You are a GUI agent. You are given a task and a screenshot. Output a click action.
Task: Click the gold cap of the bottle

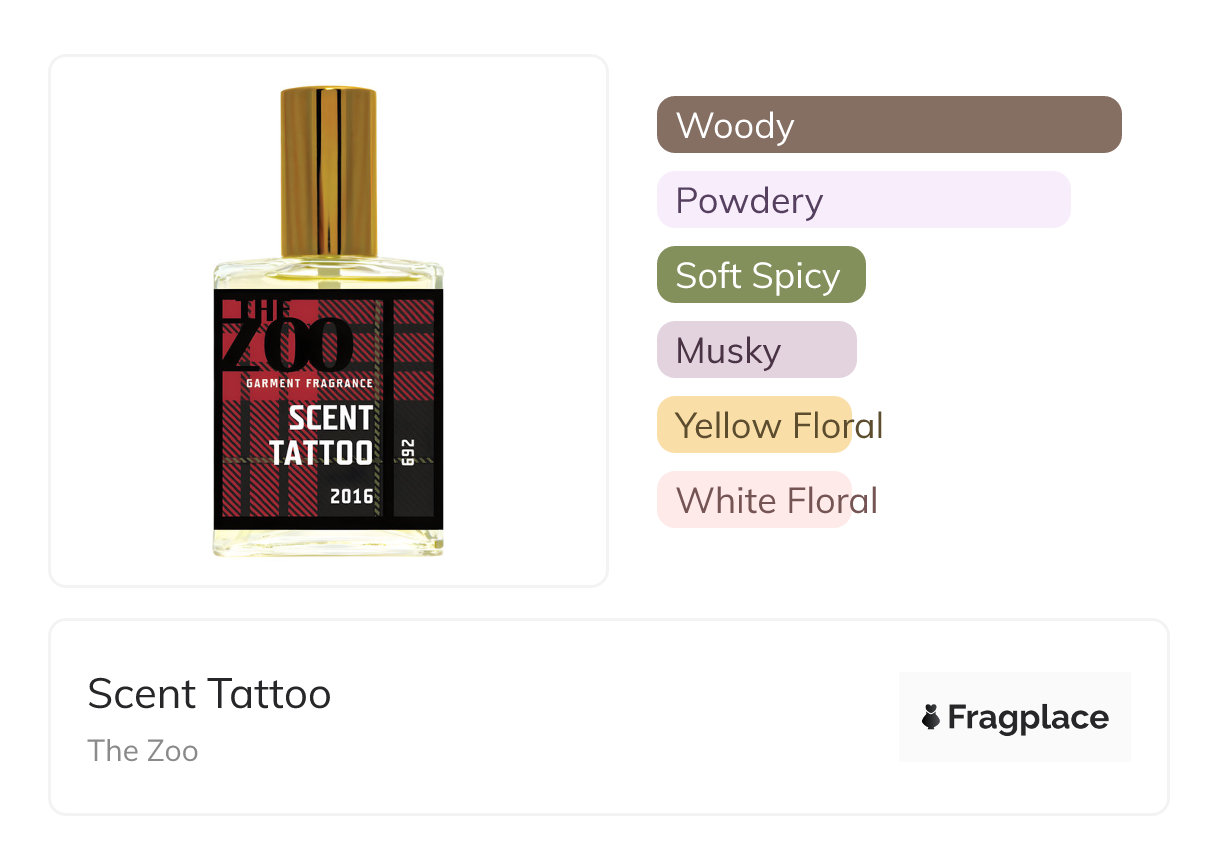pos(328,170)
